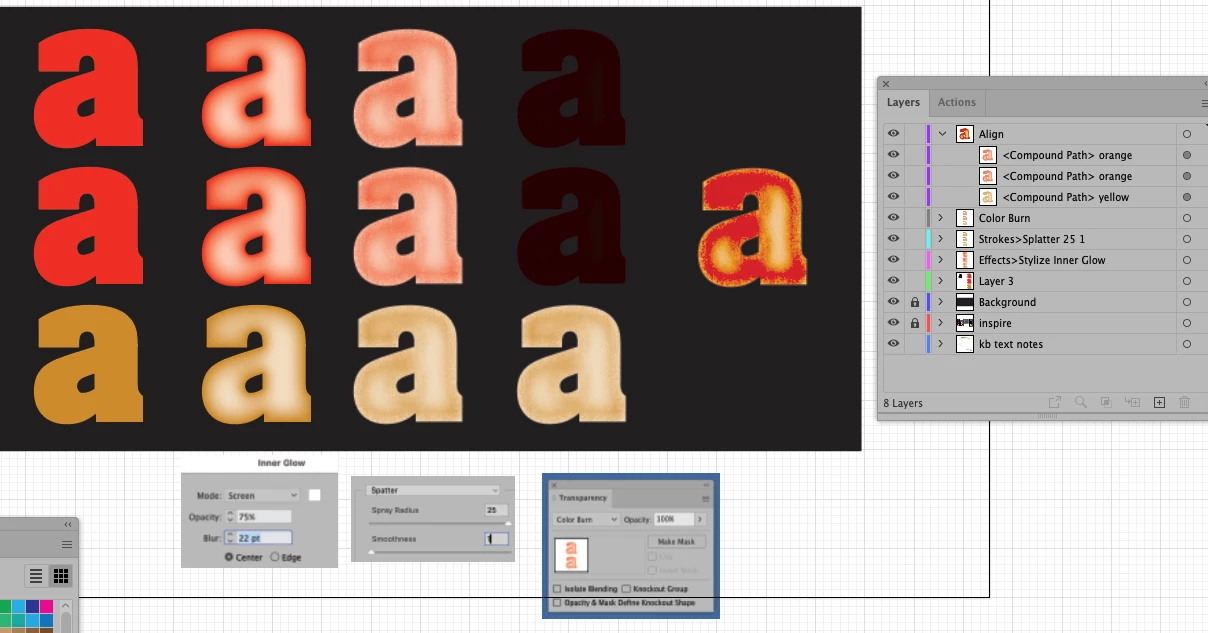Expand the kb text notes layer
This screenshot has height=633, width=1208.
pos(941,344)
